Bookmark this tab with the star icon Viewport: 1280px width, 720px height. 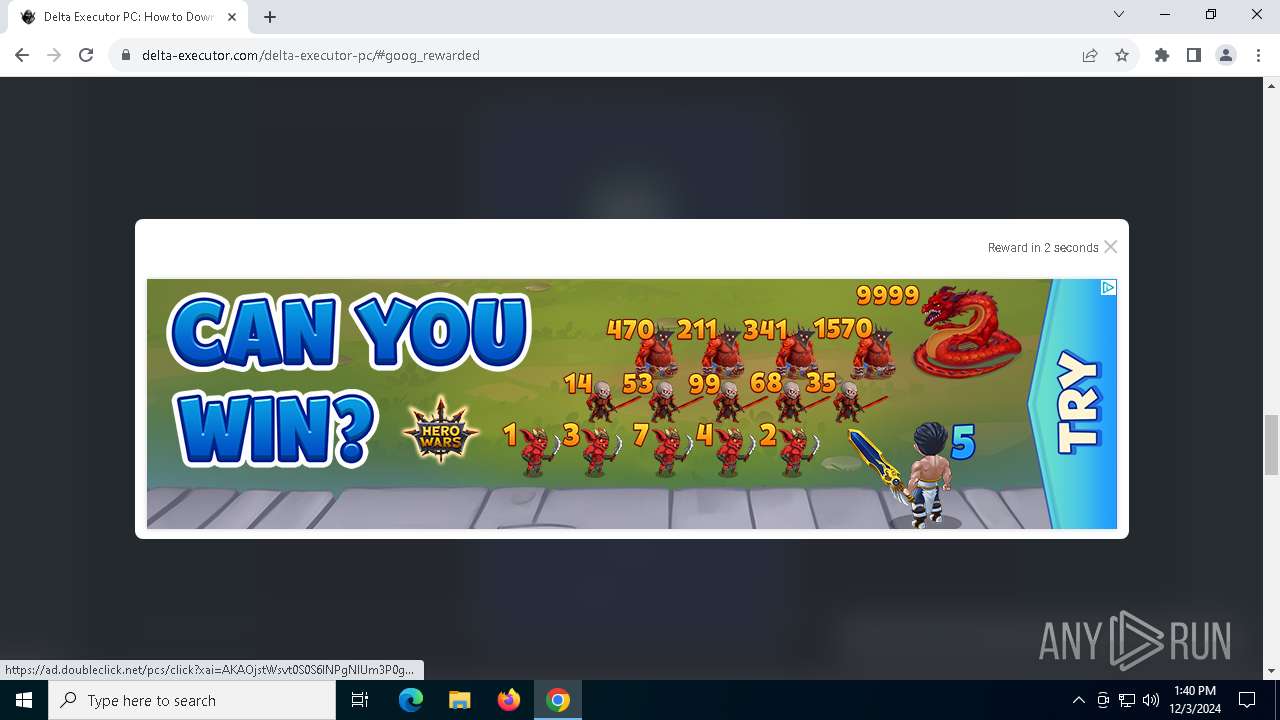(1122, 55)
